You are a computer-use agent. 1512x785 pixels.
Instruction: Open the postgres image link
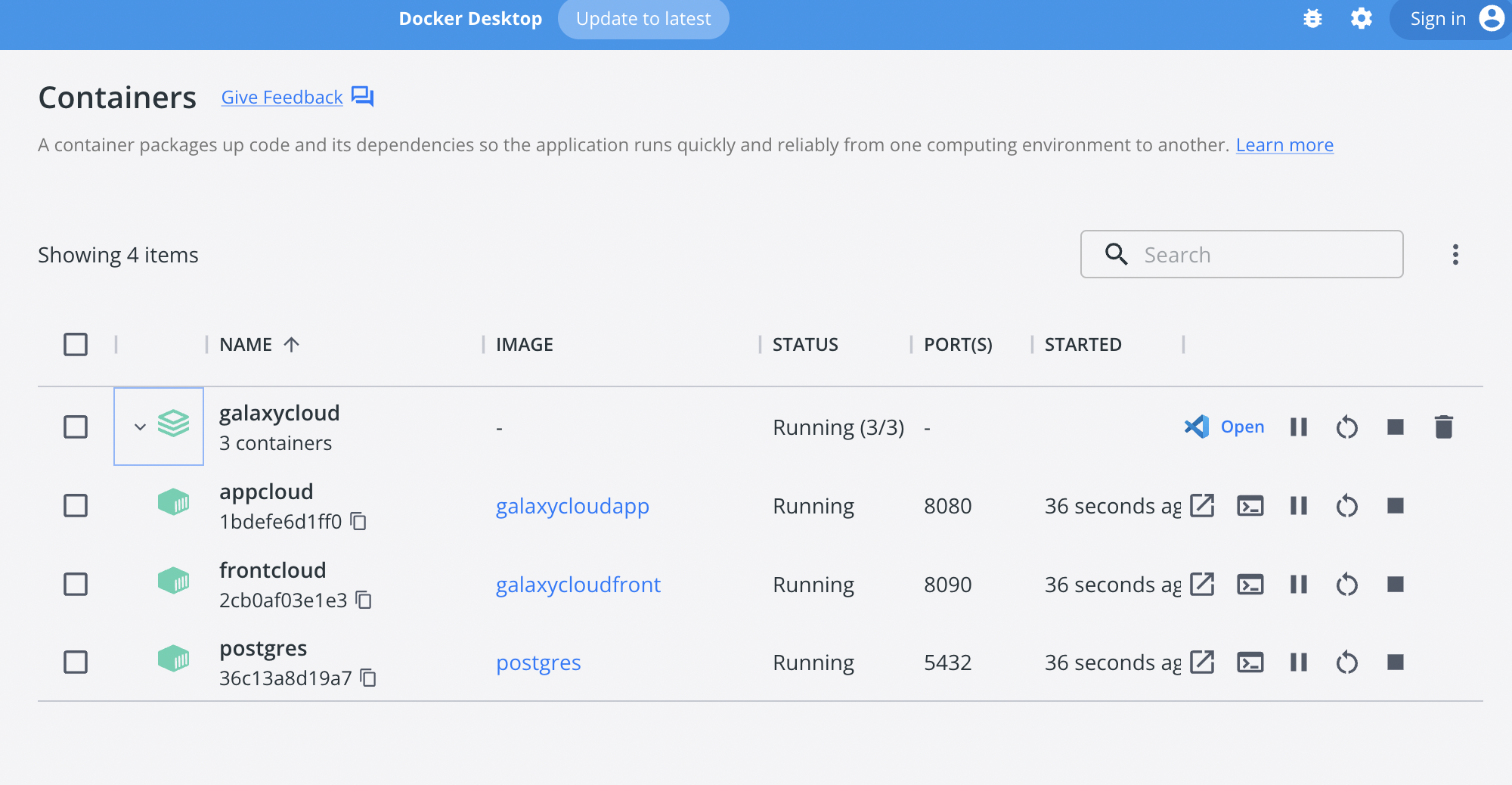coord(538,662)
